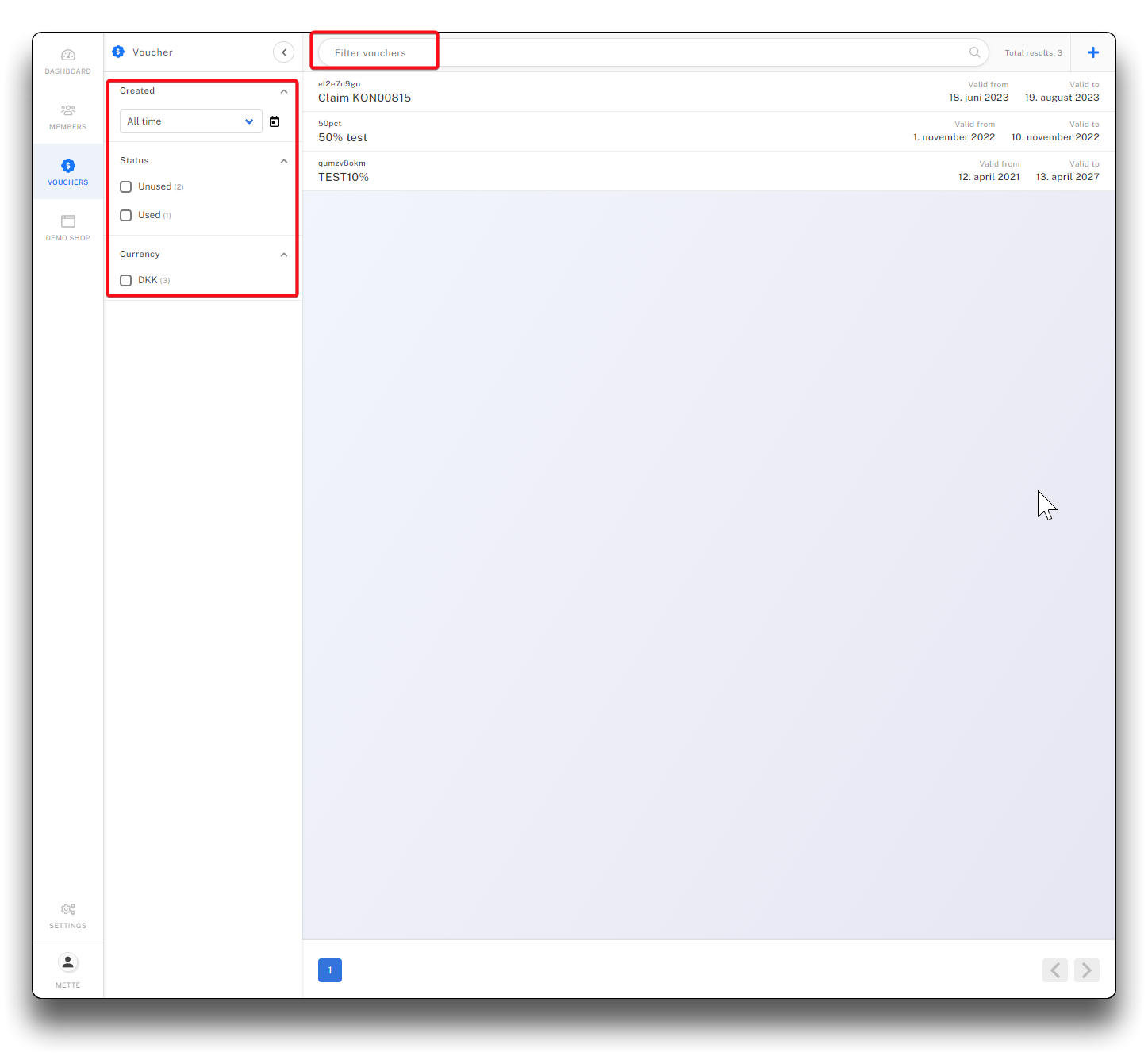
Task: Open the Mette user profile
Action: [68, 970]
